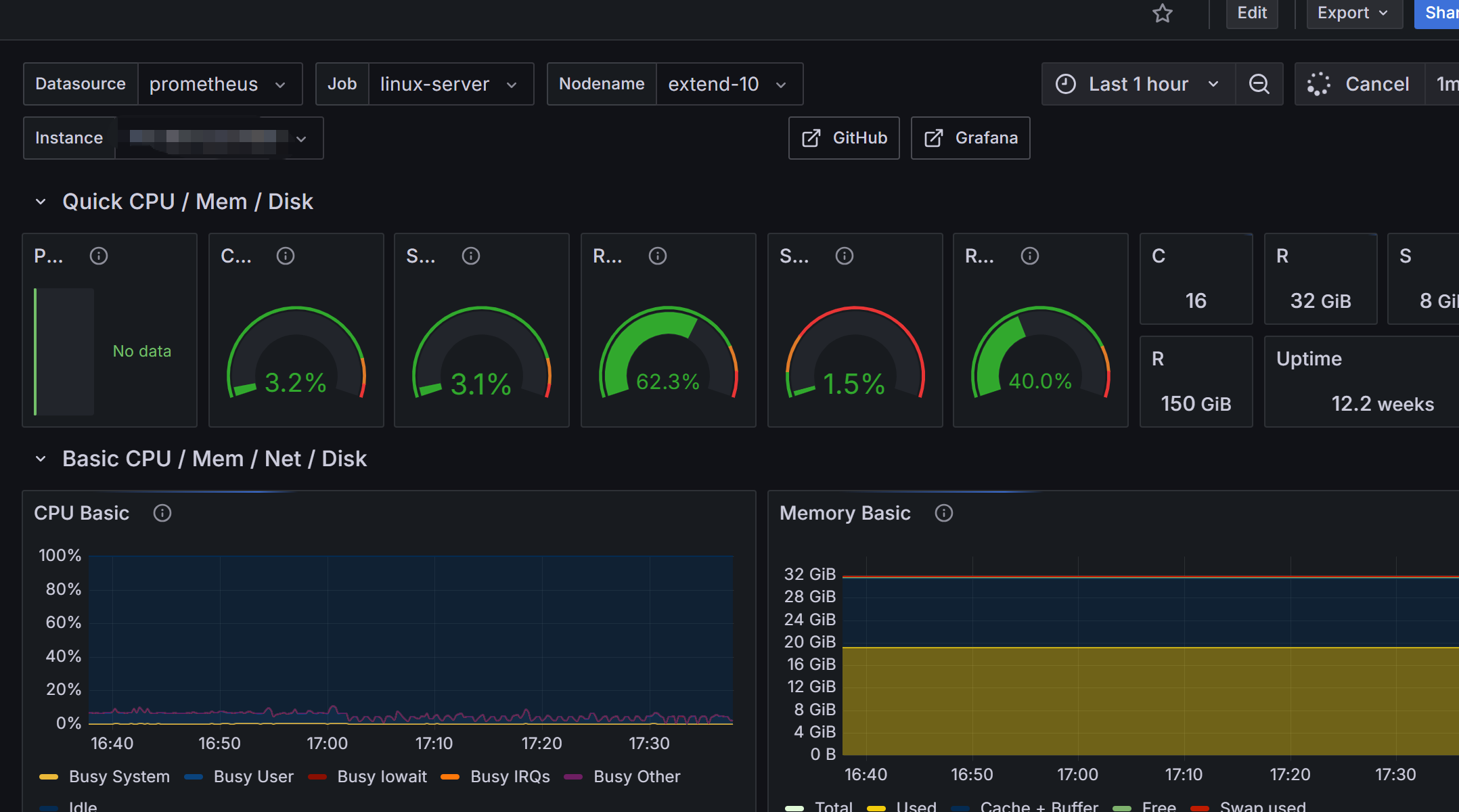Open the Export menu
1459x812 pixels.
[x=1353, y=13]
